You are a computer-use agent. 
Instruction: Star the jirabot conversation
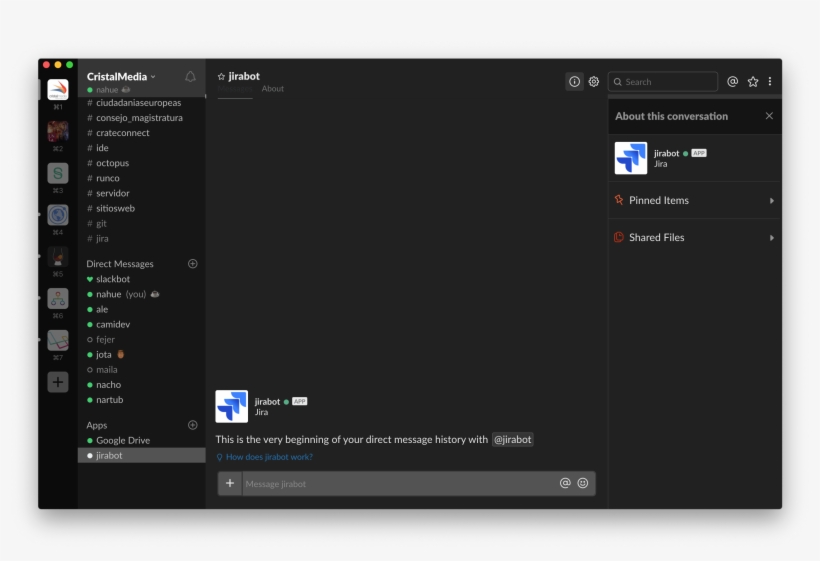coord(221,77)
